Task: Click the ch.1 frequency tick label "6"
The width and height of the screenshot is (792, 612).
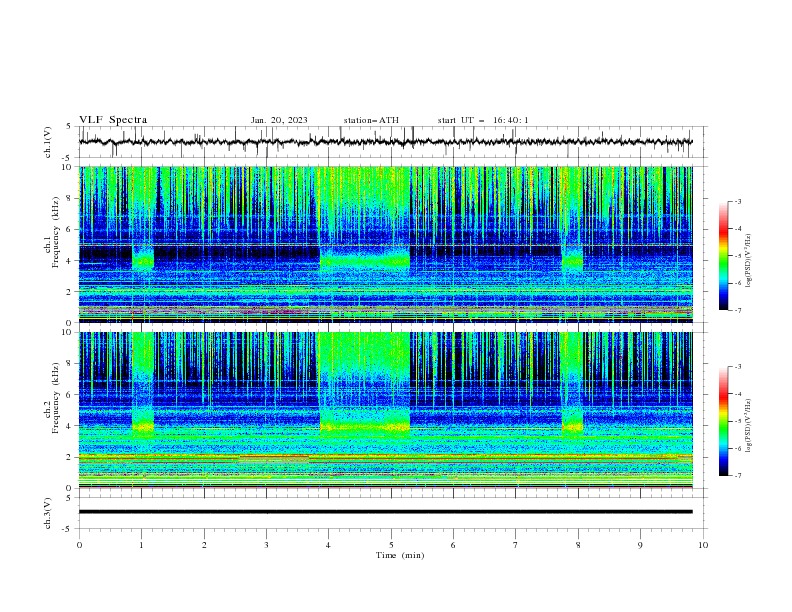Action: coord(70,229)
